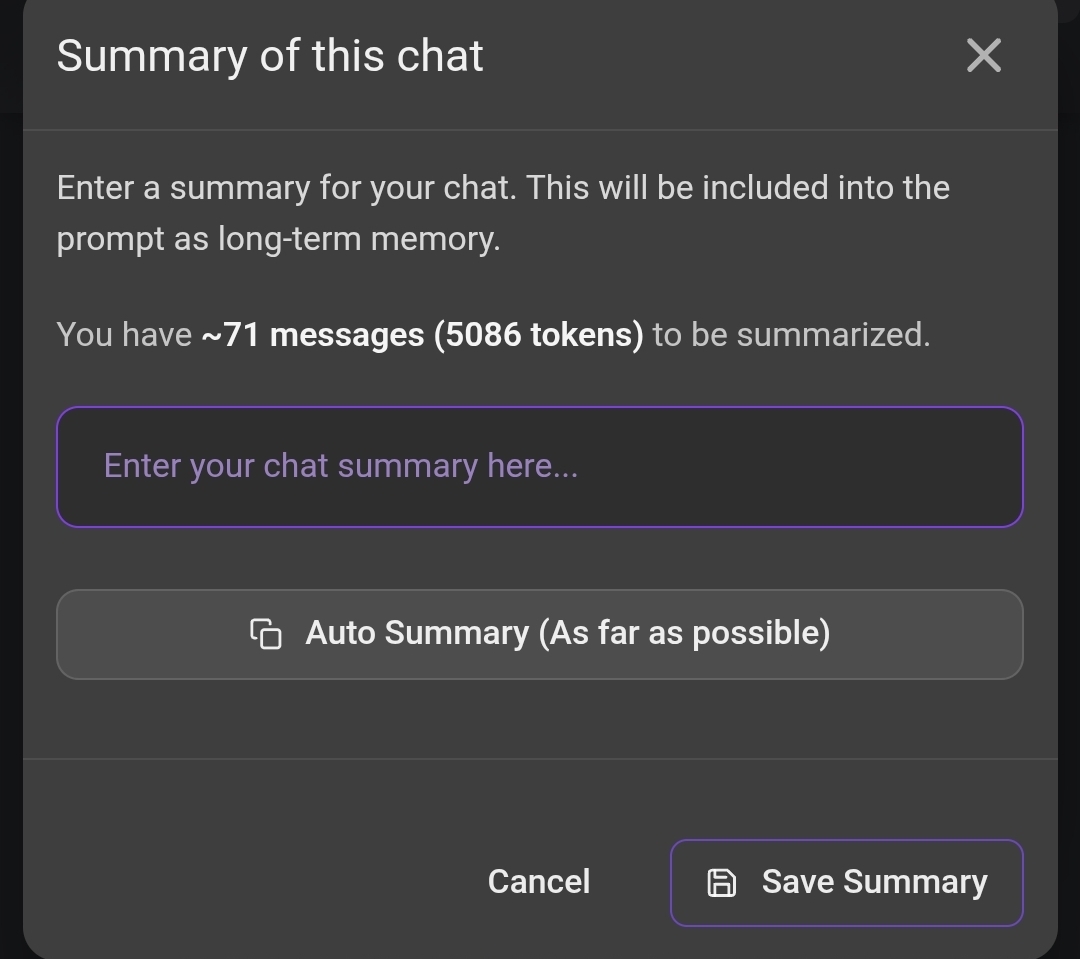Click the "to be summarized" text
The image size is (1080, 959).
pos(790,334)
